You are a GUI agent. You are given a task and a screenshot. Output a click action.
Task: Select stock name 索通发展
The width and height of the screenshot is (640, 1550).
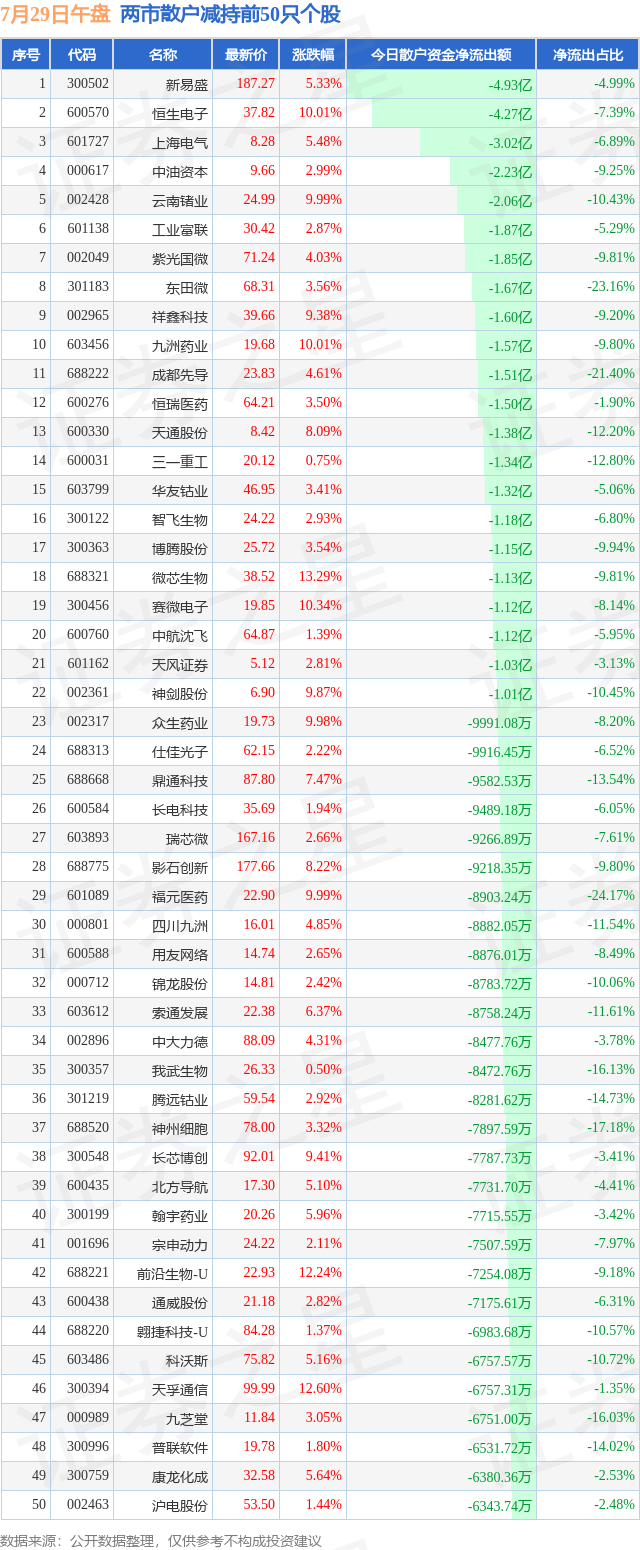pos(180,1012)
